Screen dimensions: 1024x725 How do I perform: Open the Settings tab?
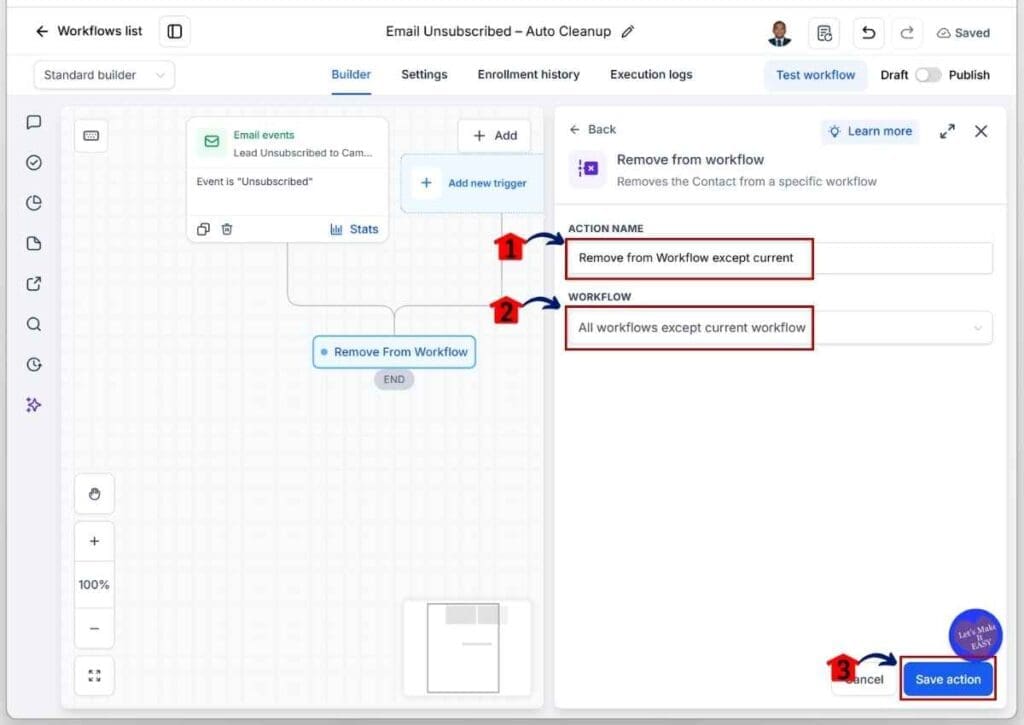coord(424,74)
